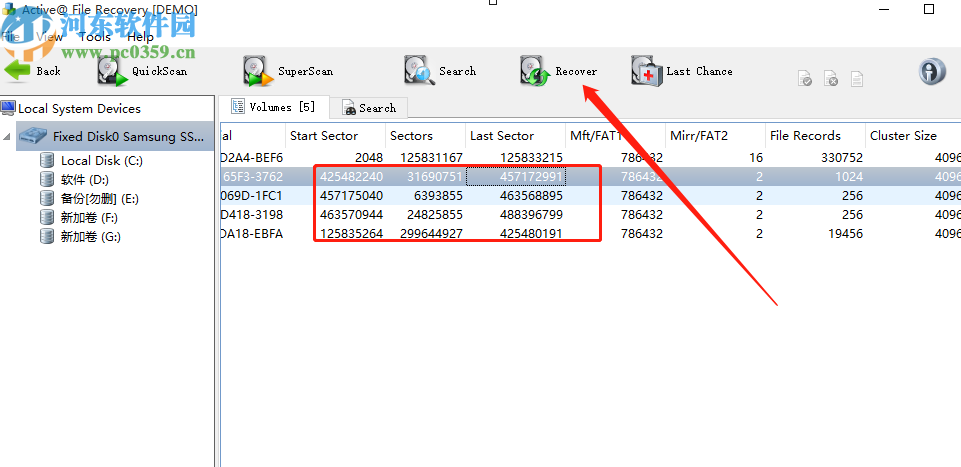The width and height of the screenshot is (961, 467).
Task: Select 新加卷 (F:) in the device tree
Action: [89, 217]
